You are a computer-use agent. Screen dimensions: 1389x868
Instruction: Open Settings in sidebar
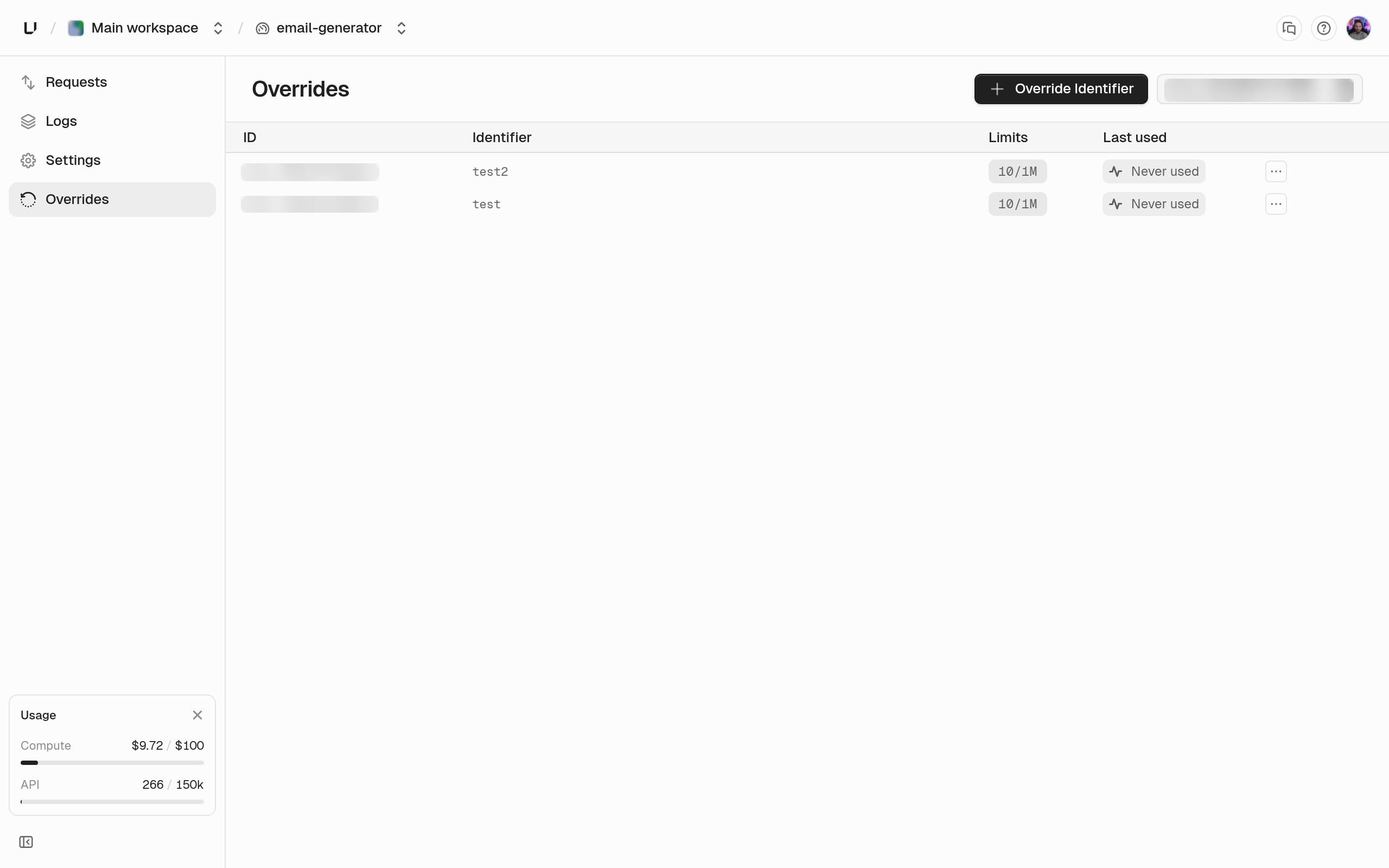[112, 160]
